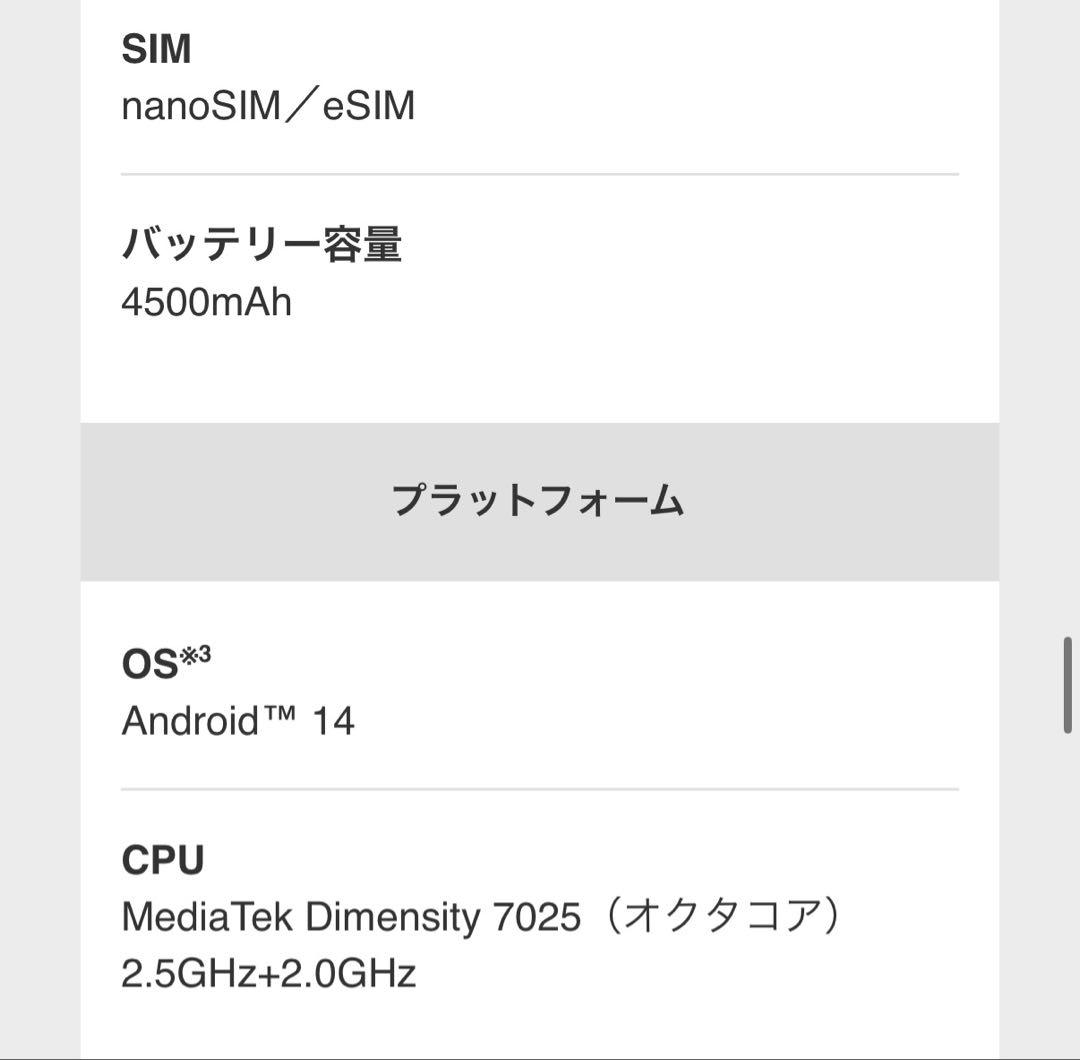The image size is (1080, 1060).
Task: Click the CPU heading label
Action: point(162,860)
